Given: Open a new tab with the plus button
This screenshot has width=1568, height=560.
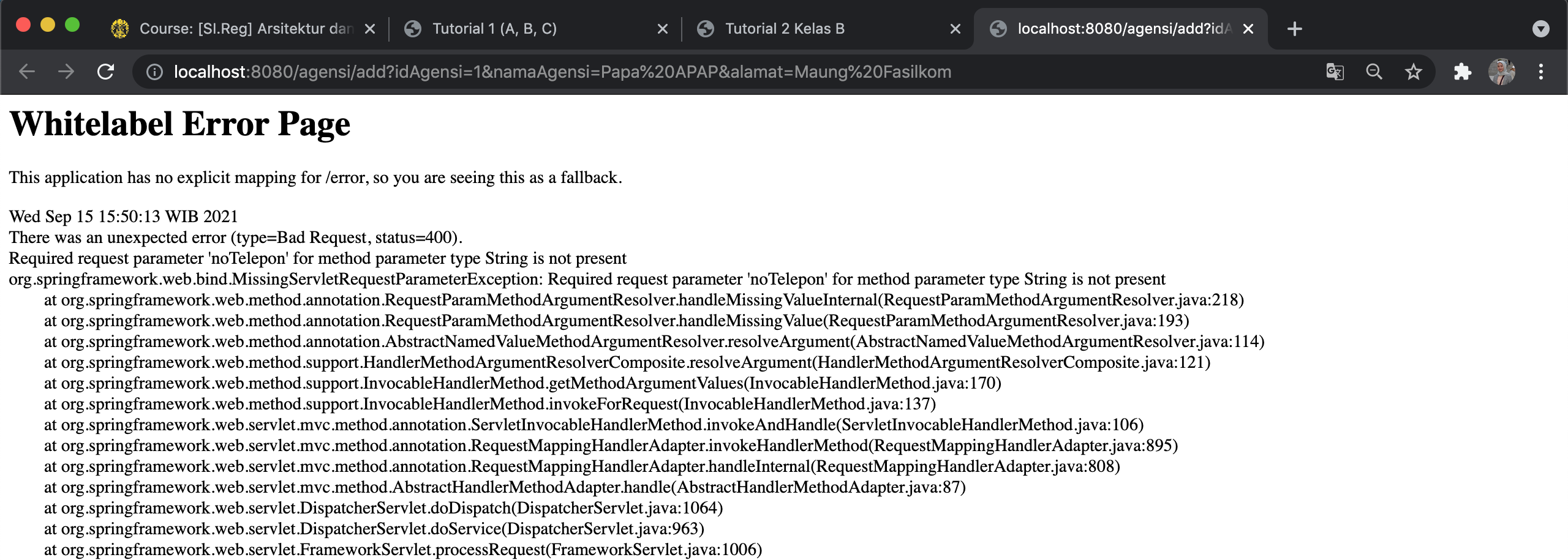Looking at the screenshot, I should pos(1294,28).
